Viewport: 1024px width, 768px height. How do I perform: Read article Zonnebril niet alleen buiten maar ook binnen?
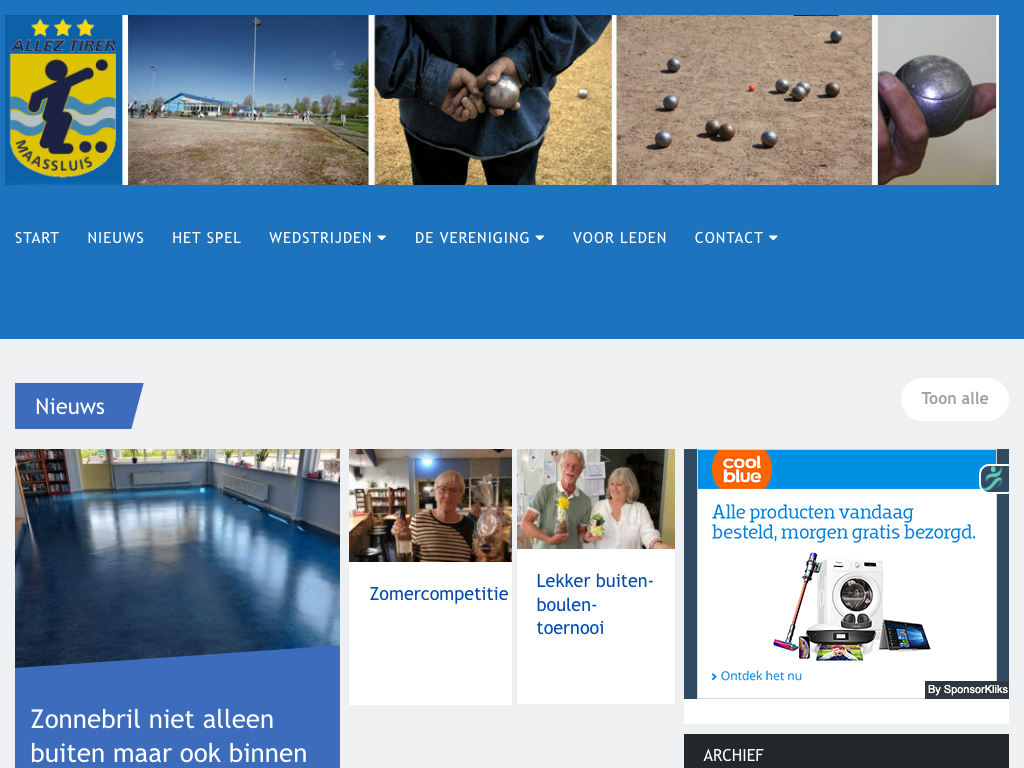click(x=168, y=735)
